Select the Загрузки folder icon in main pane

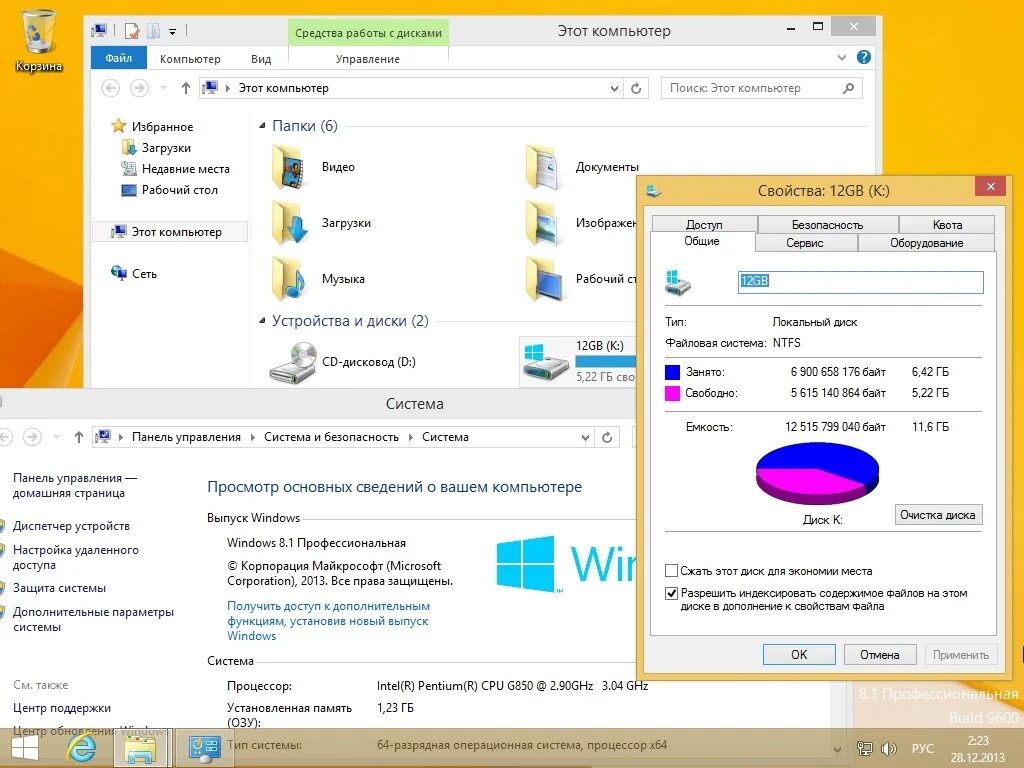pyautogui.click(x=289, y=223)
